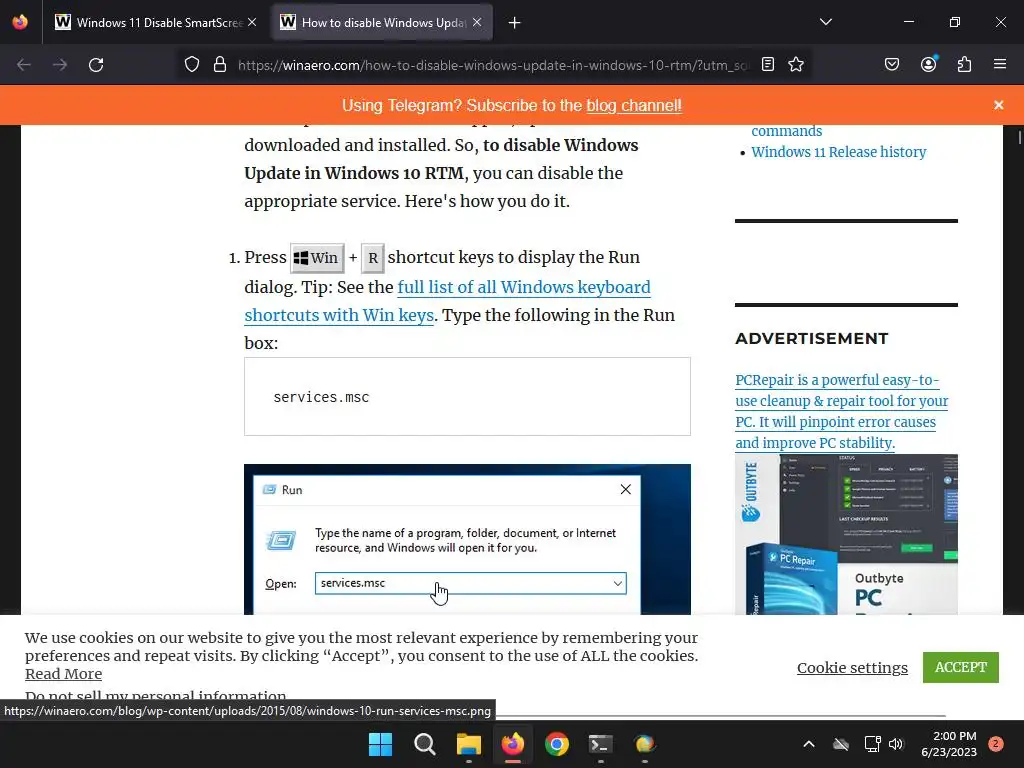
Task: Click the Win key label in step 1
Action: 317,258
